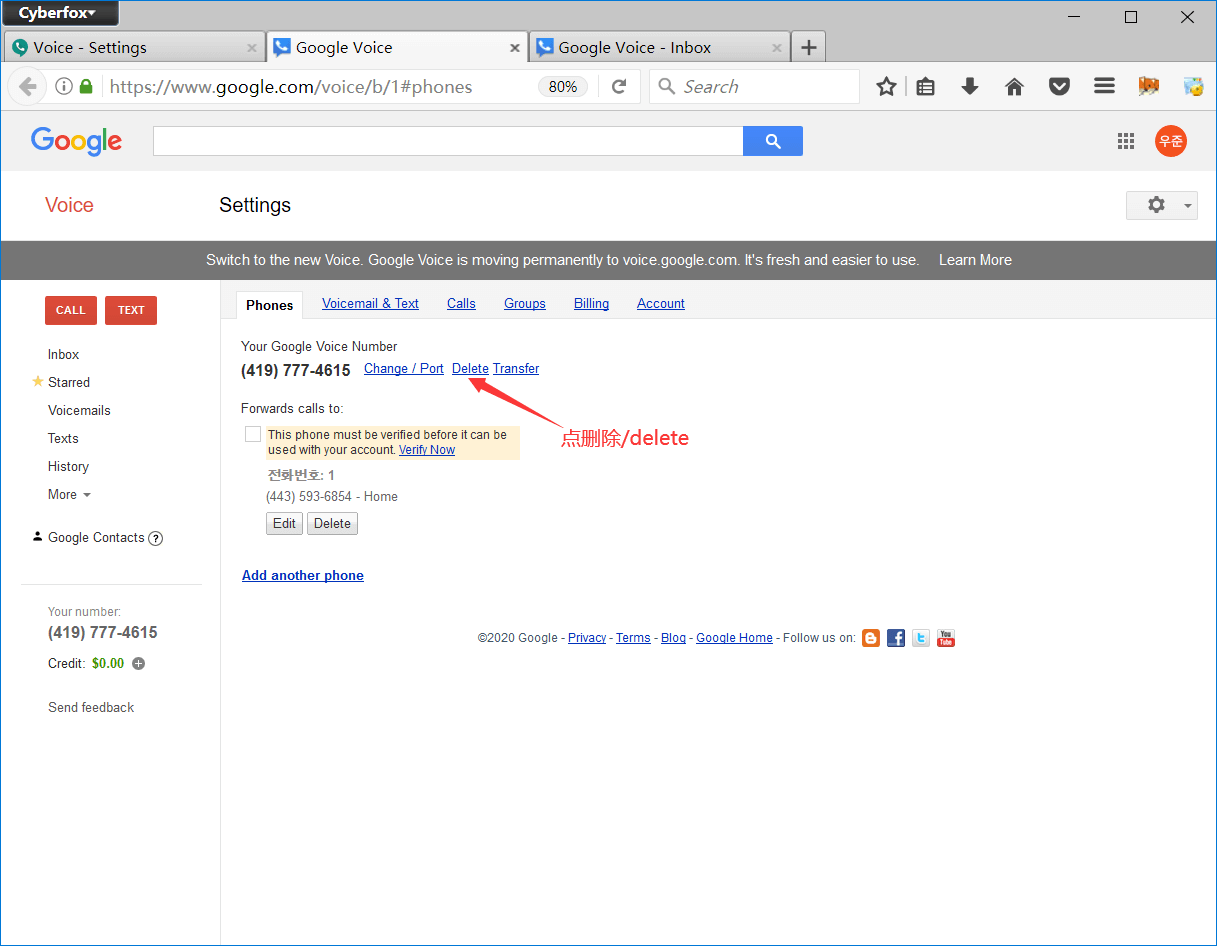Open Voicemails in sidebar
Screen dimensions: 1217x946
(x=79, y=410)
